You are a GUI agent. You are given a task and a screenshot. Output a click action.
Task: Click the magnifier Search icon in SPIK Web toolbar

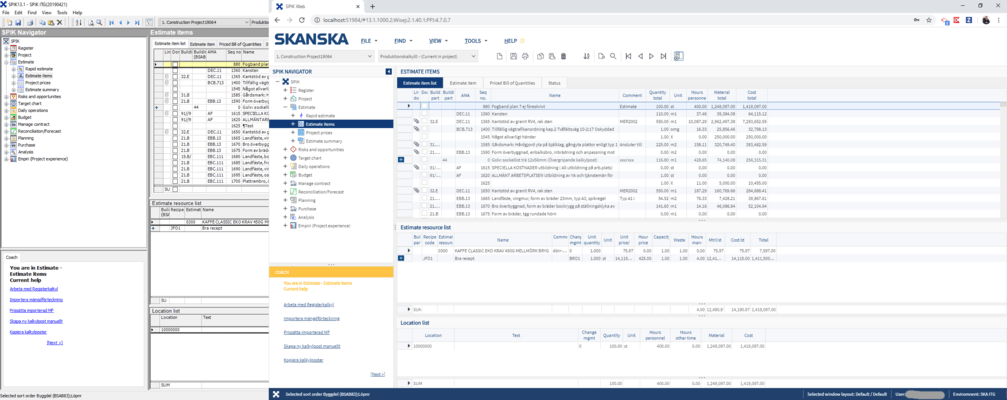[x=613, y=57]
